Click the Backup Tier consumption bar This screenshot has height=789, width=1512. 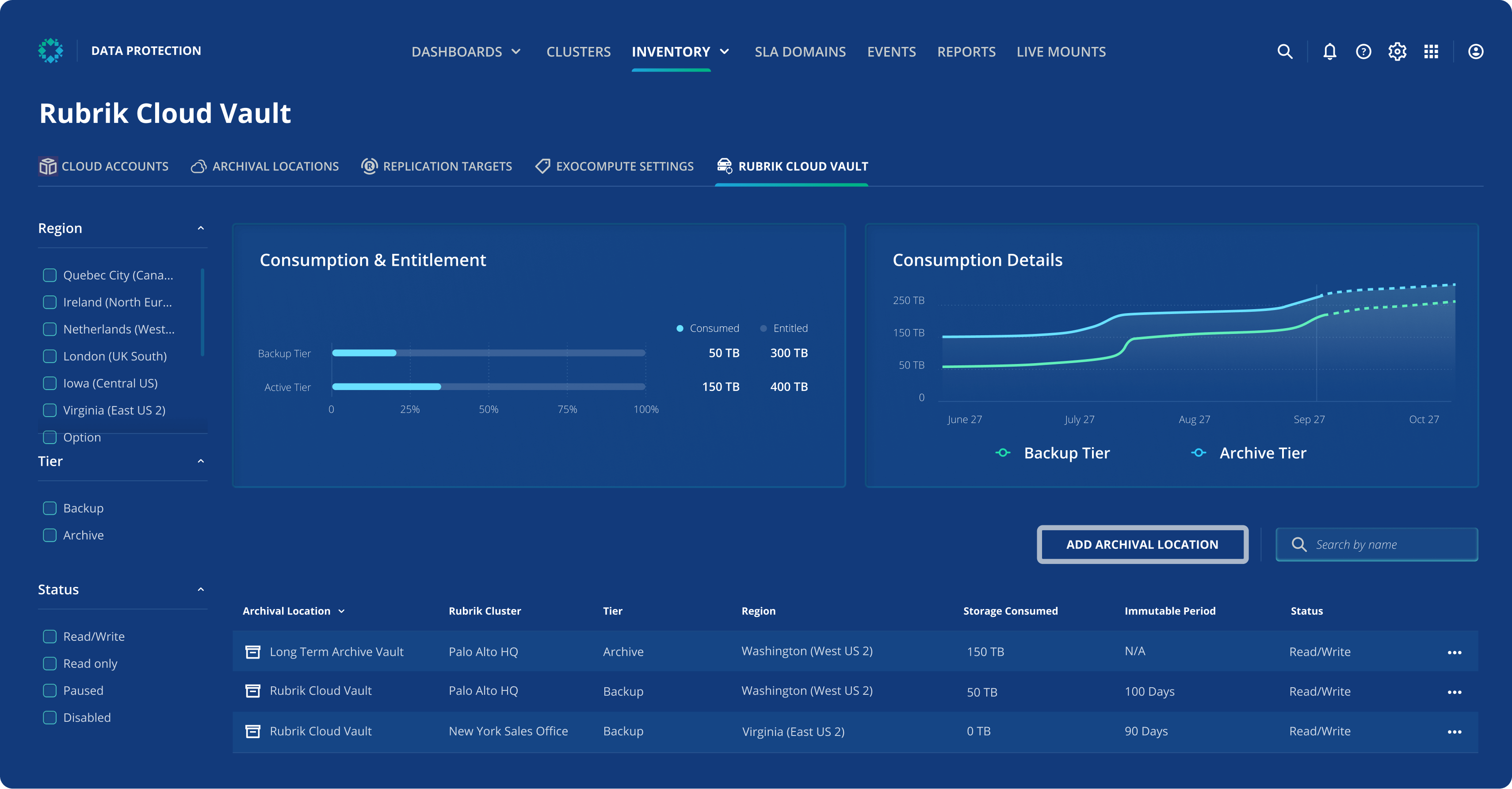coord(489,353)
